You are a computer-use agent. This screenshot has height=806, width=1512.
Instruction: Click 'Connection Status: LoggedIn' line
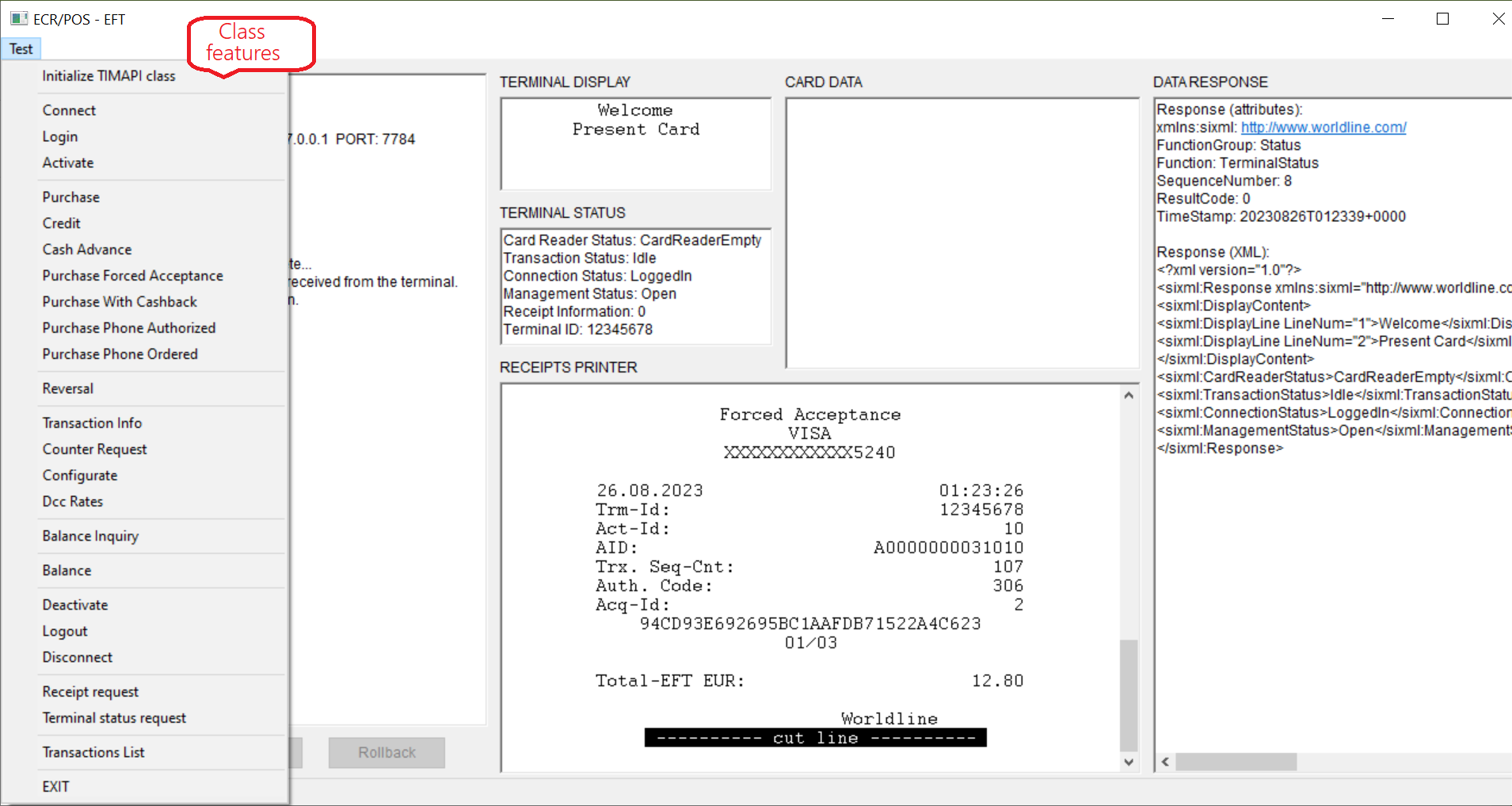point(598,276)
